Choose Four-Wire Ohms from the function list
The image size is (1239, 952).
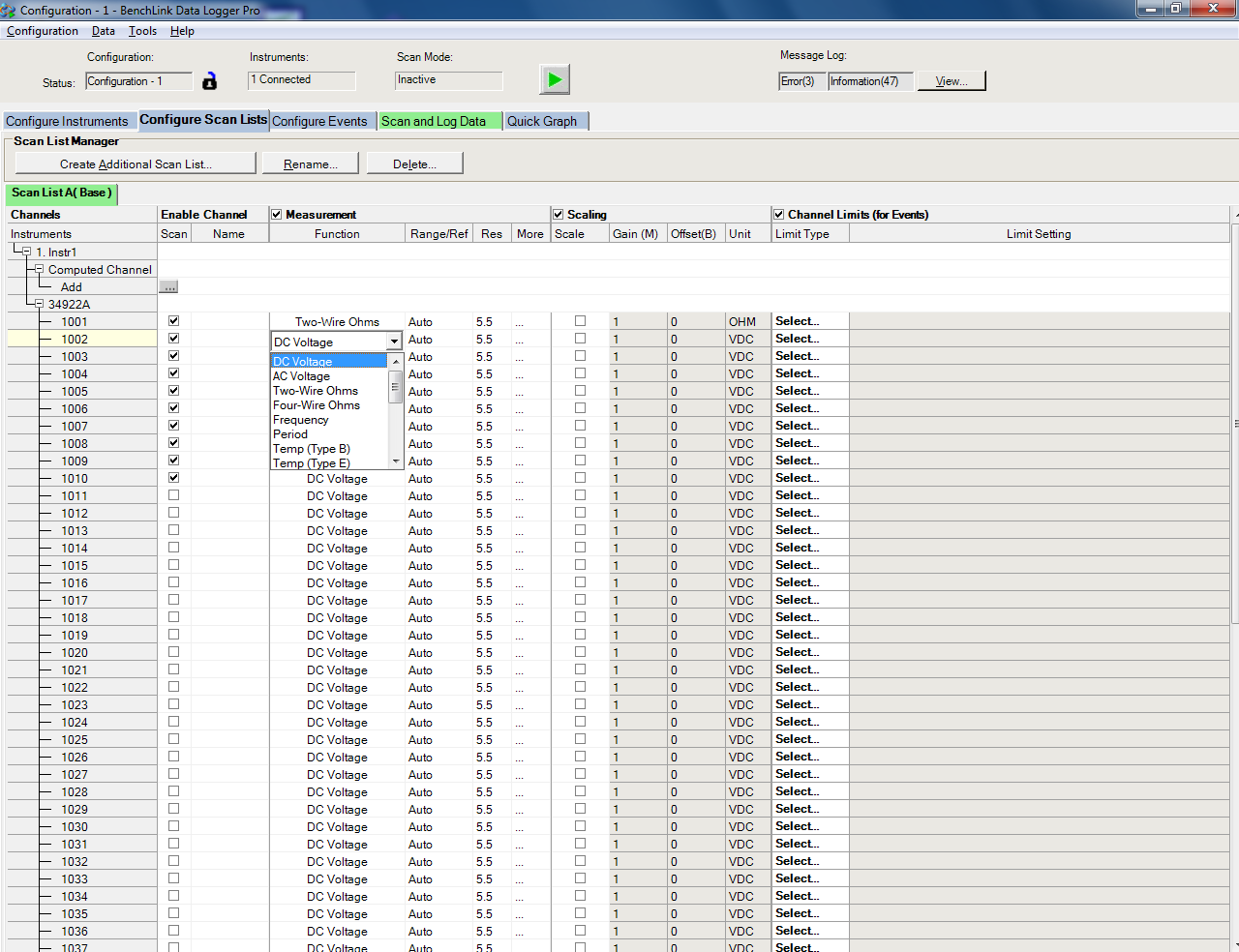tap(317, 405)
